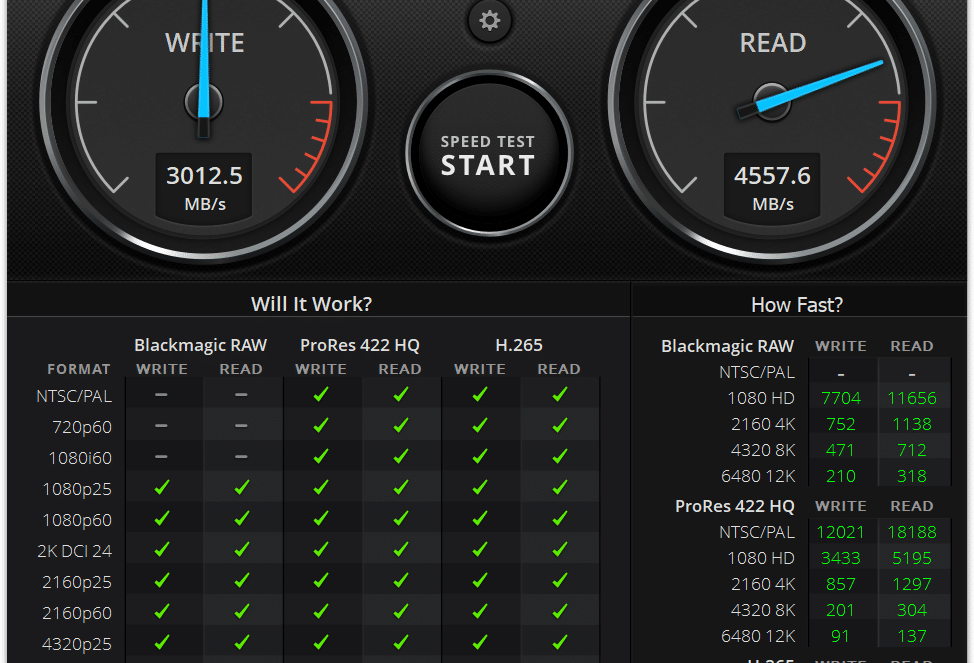Viewport: 974px width, 663px height.
Task: Select Blackmagic RAW 1080 HD write value 7704
Action: tap(840, 398)
